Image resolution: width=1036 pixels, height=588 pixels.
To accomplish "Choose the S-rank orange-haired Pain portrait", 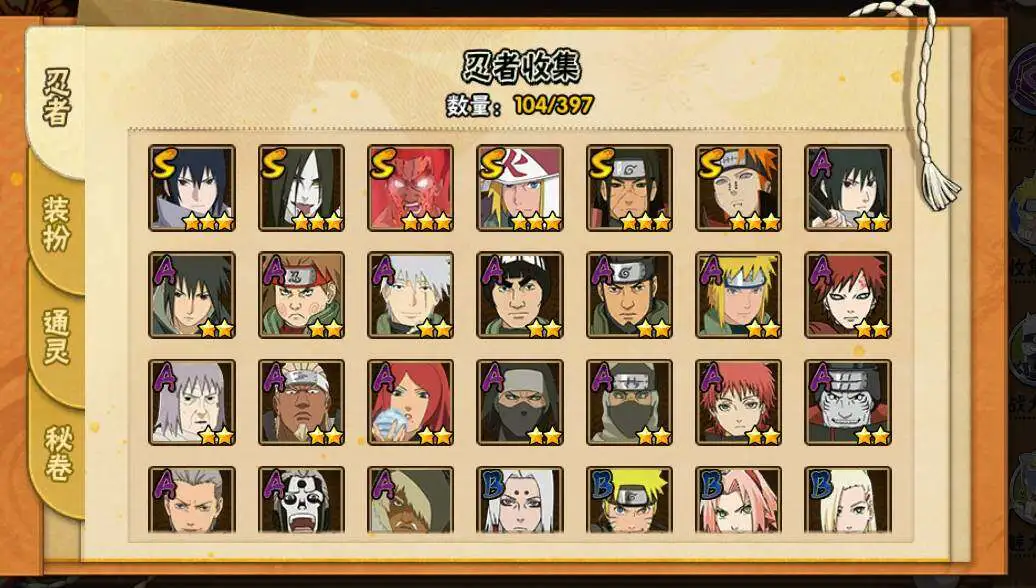I will click(739, 188).
